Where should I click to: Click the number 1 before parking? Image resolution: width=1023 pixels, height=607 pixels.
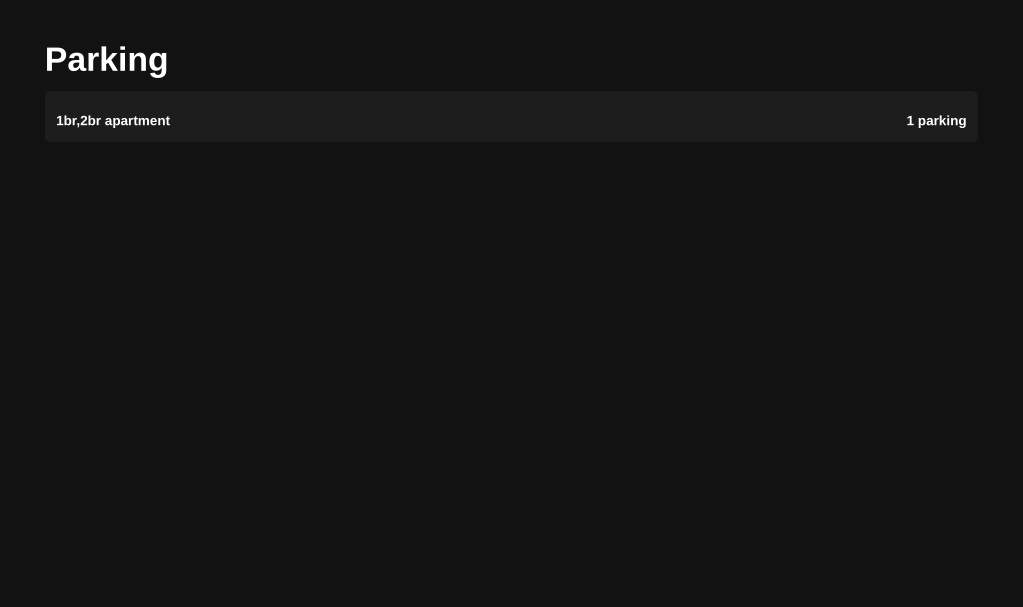[x=910, y=121]
